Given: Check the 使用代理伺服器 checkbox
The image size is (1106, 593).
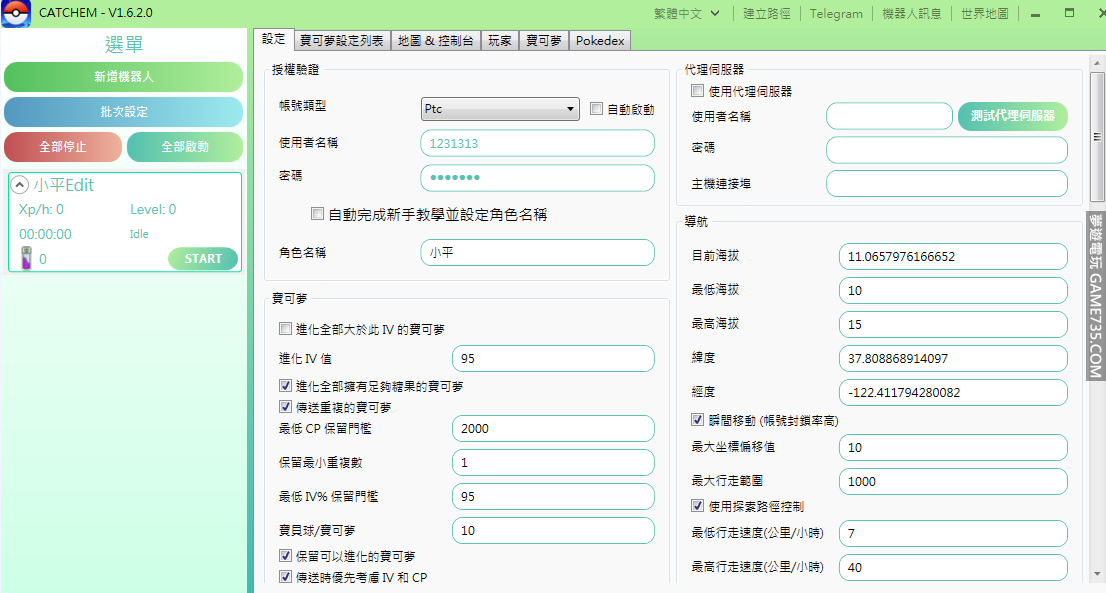Looking at the screenshot, I should 697,91.
